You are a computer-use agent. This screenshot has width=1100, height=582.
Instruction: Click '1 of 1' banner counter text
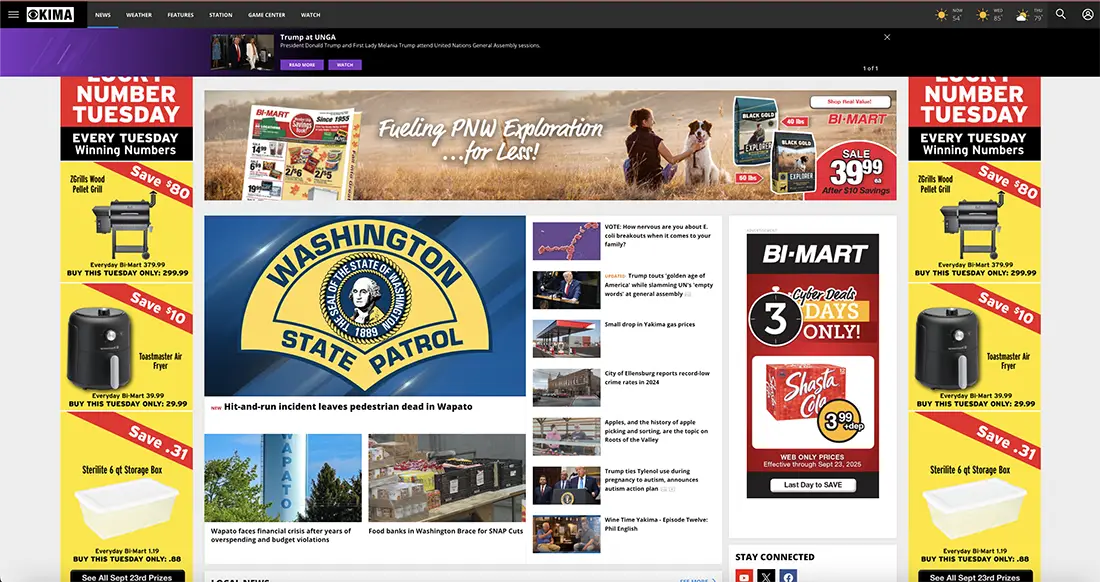pos(870,68)
